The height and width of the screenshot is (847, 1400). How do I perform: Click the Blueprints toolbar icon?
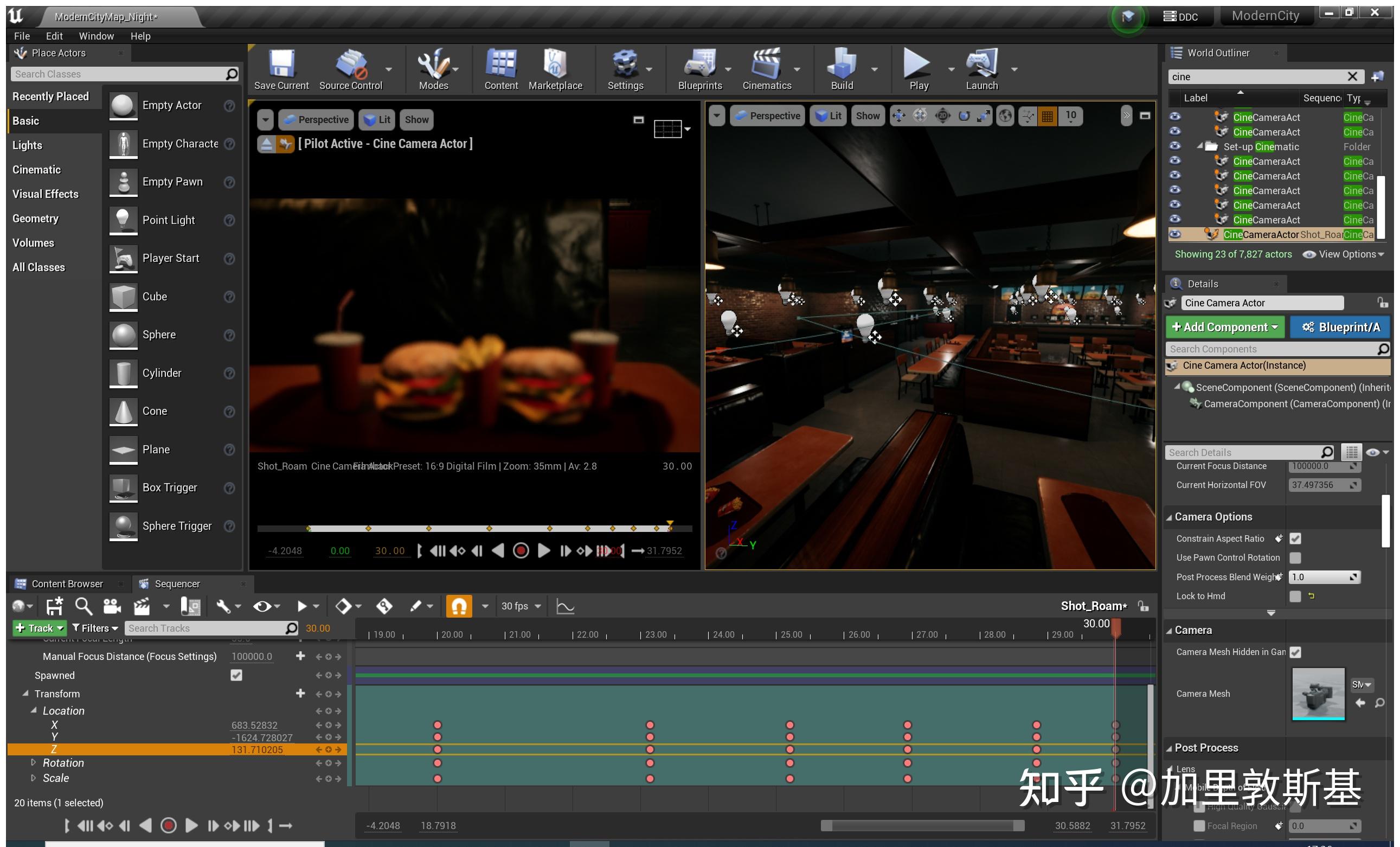700,68
